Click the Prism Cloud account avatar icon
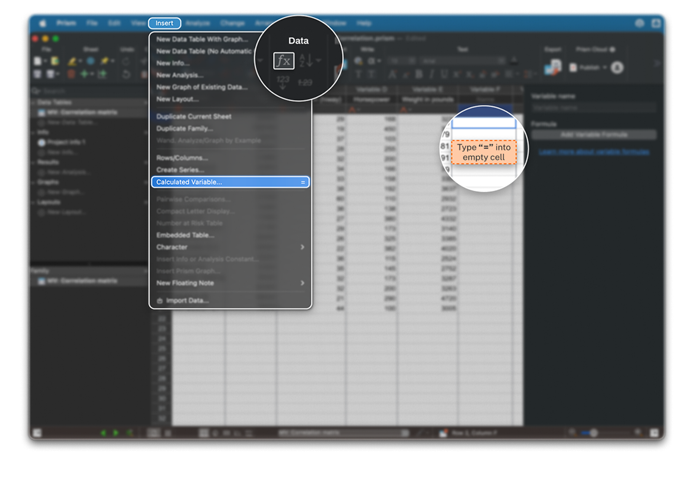This screenshot has height=479, width=695. 617,67
